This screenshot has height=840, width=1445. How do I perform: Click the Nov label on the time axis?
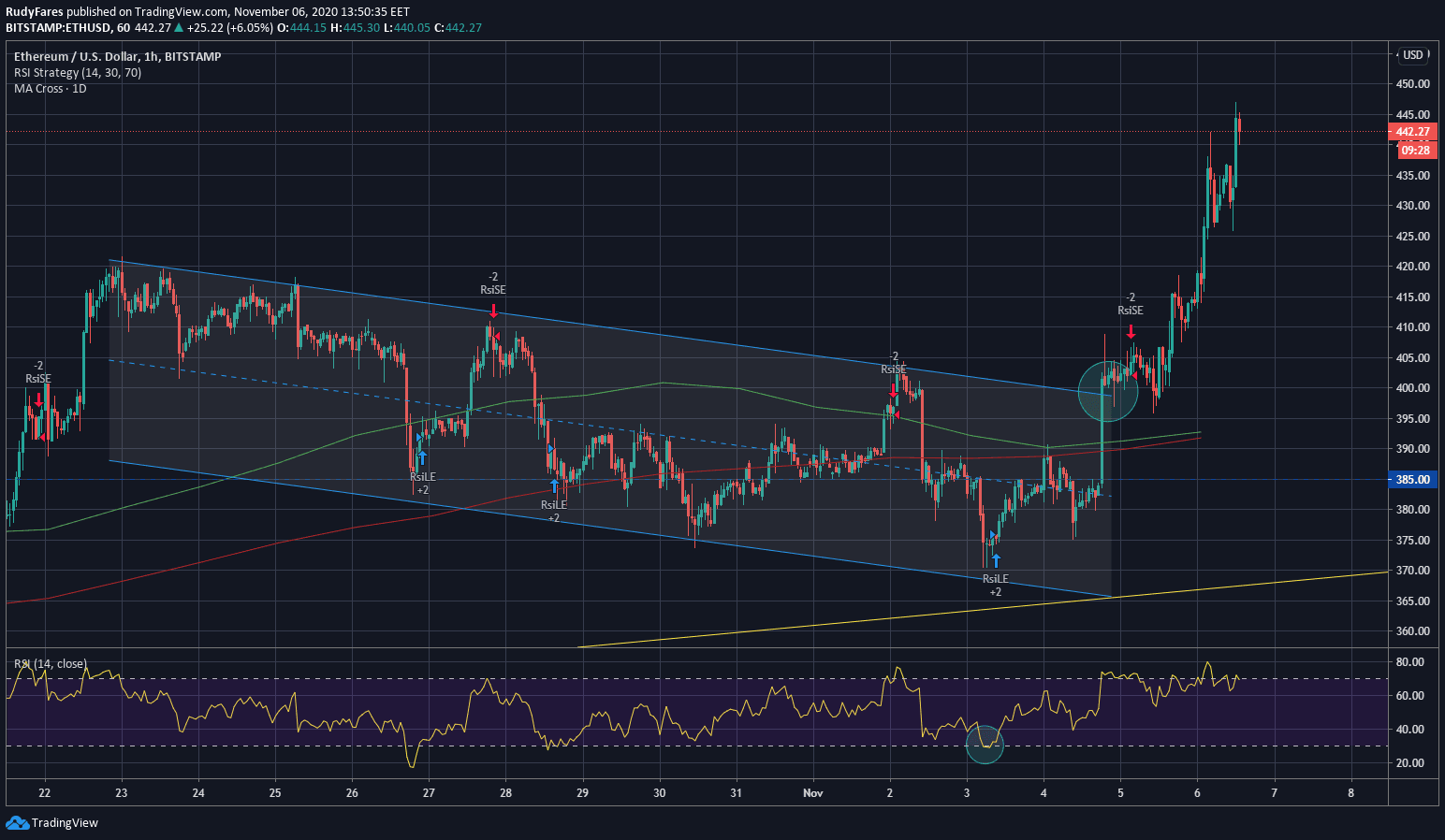coord(812,793)
